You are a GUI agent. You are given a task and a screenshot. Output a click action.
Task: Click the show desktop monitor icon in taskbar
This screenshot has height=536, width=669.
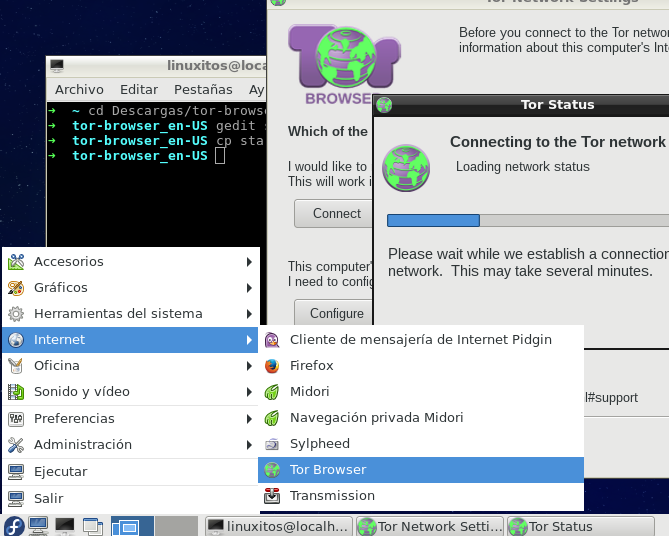click(x=38, y=526)
